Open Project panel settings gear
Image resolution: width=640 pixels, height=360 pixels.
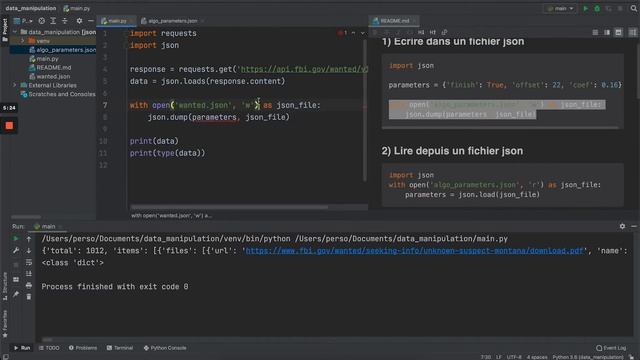[79, 20]
